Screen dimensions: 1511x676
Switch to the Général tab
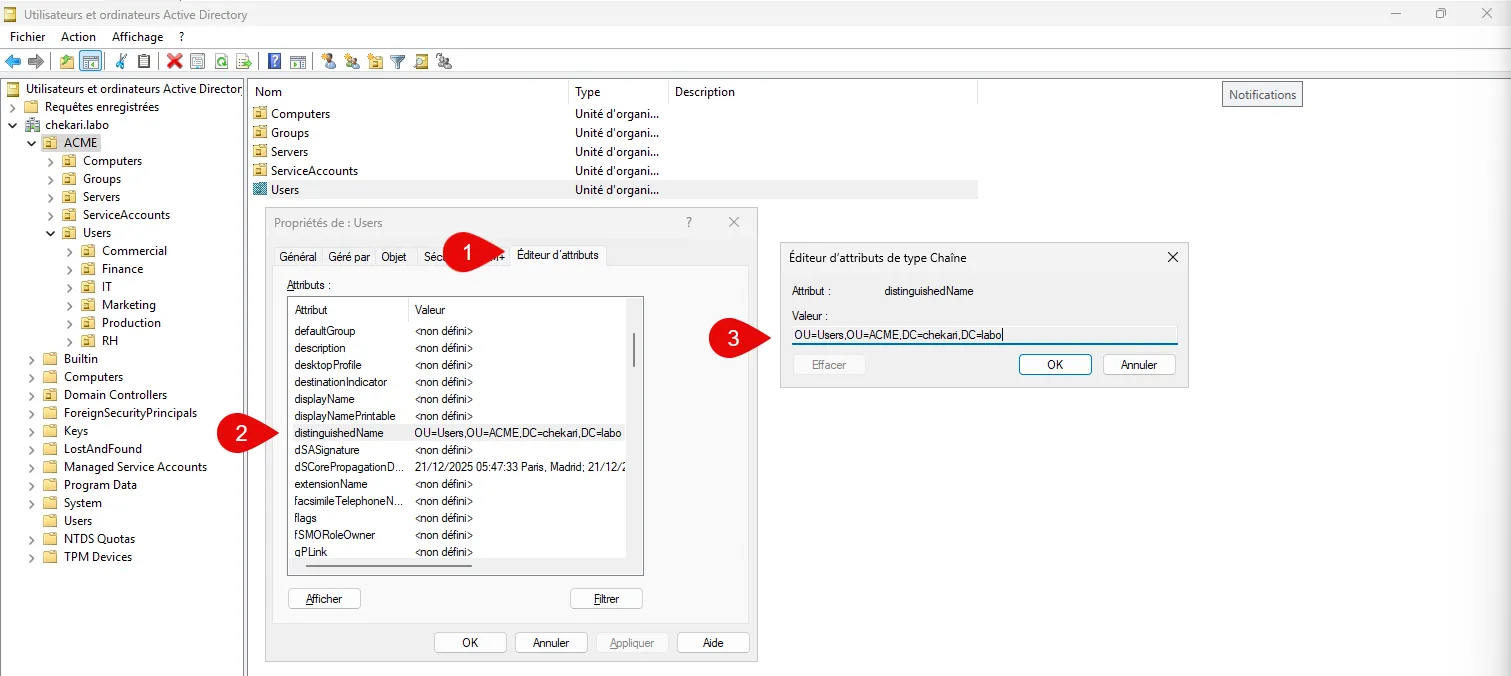298,257
